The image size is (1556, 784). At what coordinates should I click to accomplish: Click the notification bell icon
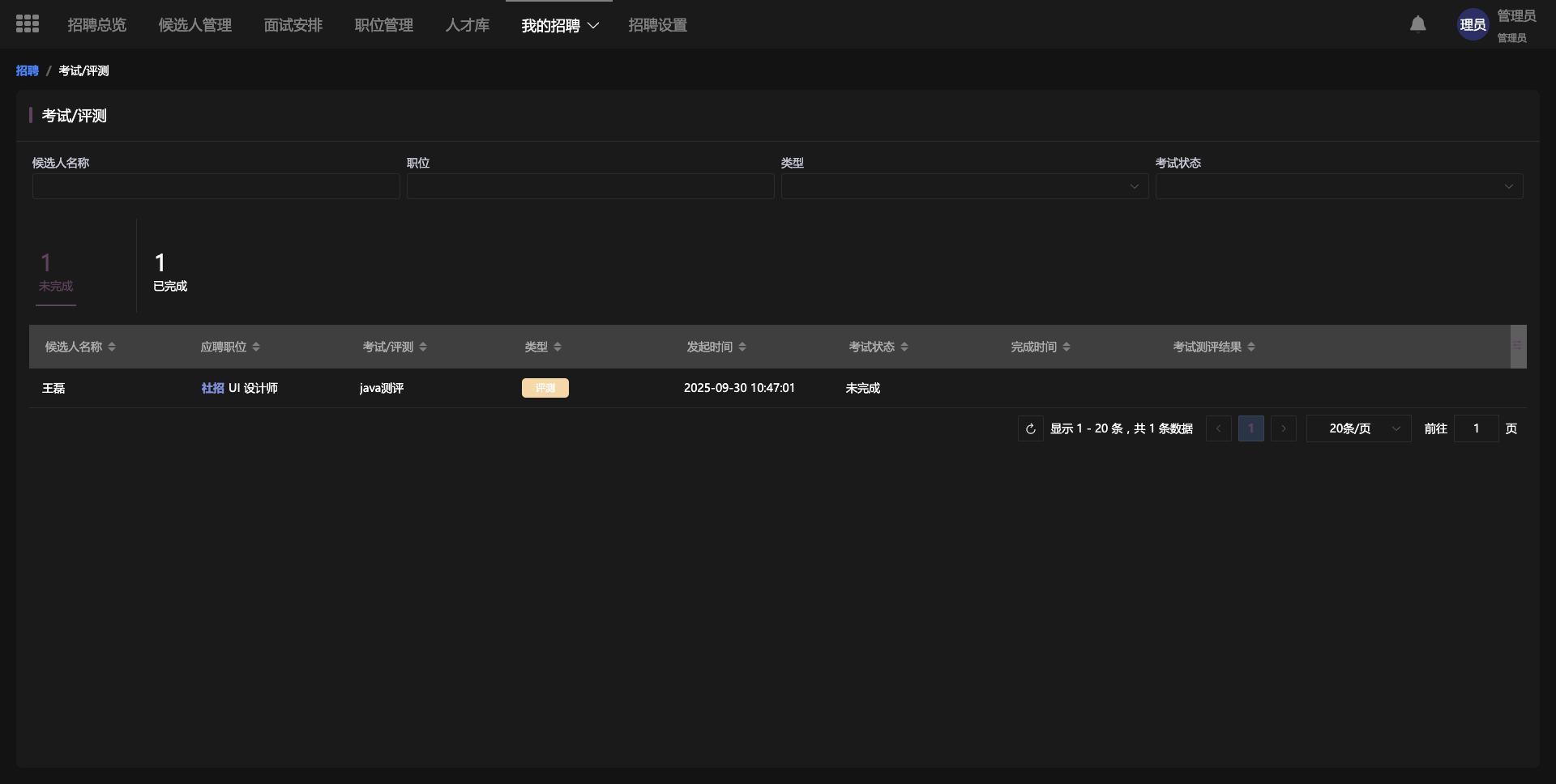tap(1417, 24)
